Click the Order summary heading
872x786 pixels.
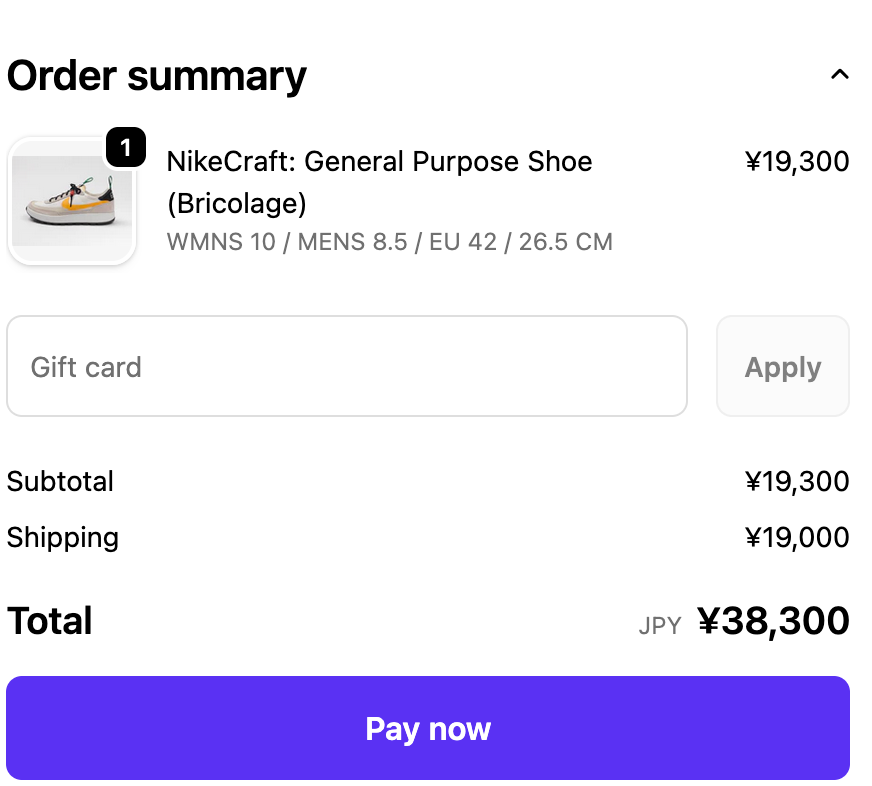coord(157,75)
